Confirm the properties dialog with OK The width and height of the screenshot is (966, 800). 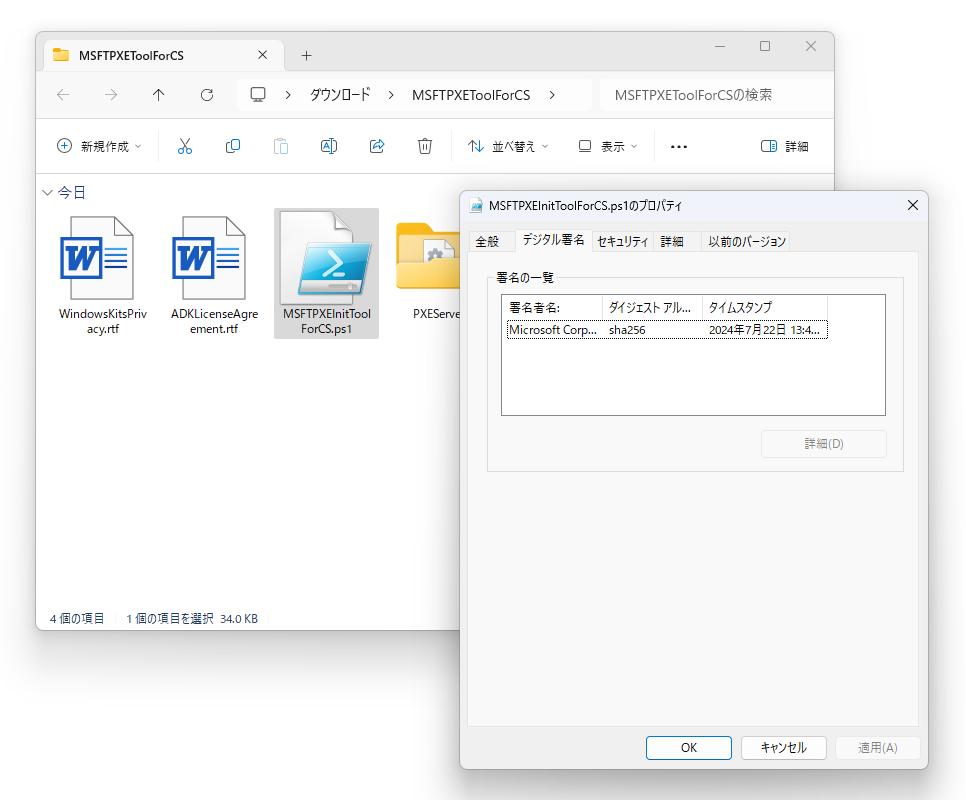tap(688, 747)
